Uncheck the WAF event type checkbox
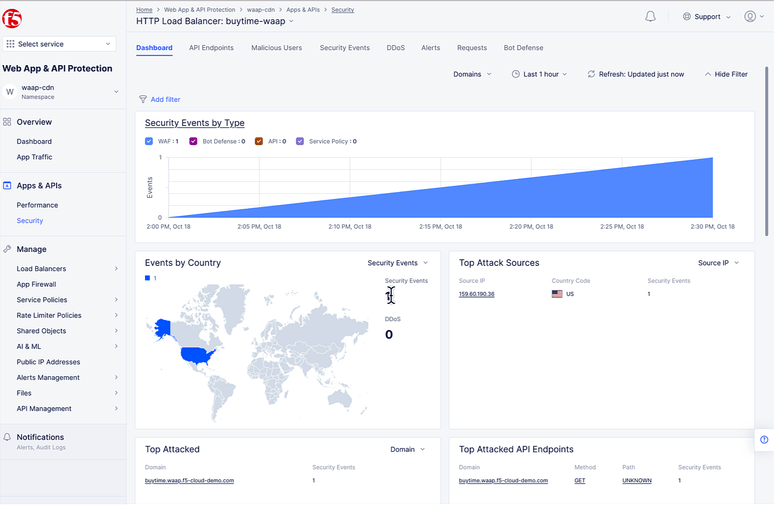The image size is (774, 505). tap(149, 141)
